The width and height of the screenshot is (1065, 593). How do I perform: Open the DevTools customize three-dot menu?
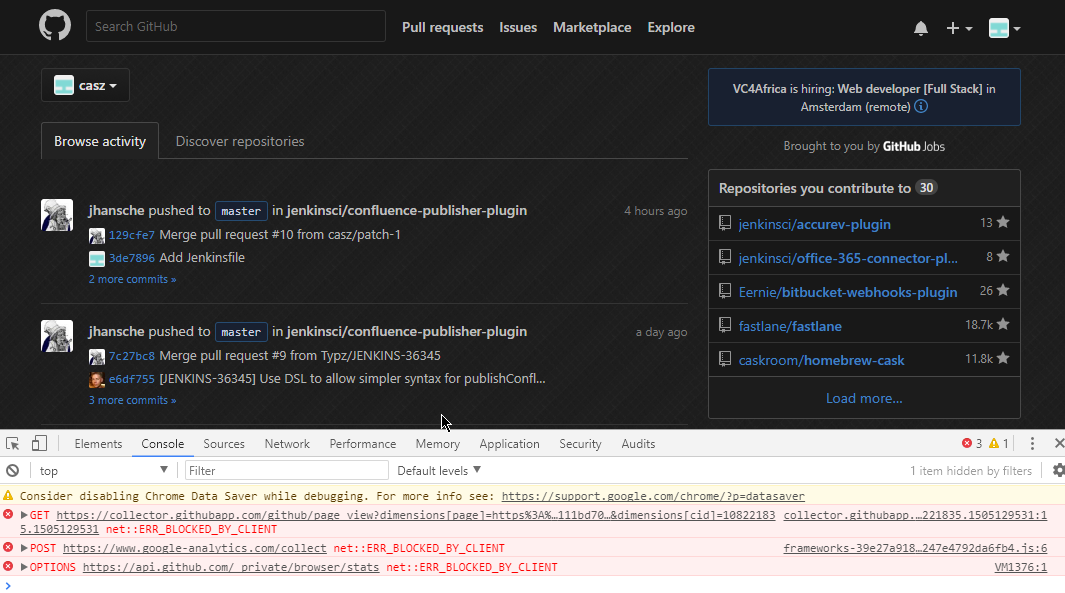(x=1032, y=443)
